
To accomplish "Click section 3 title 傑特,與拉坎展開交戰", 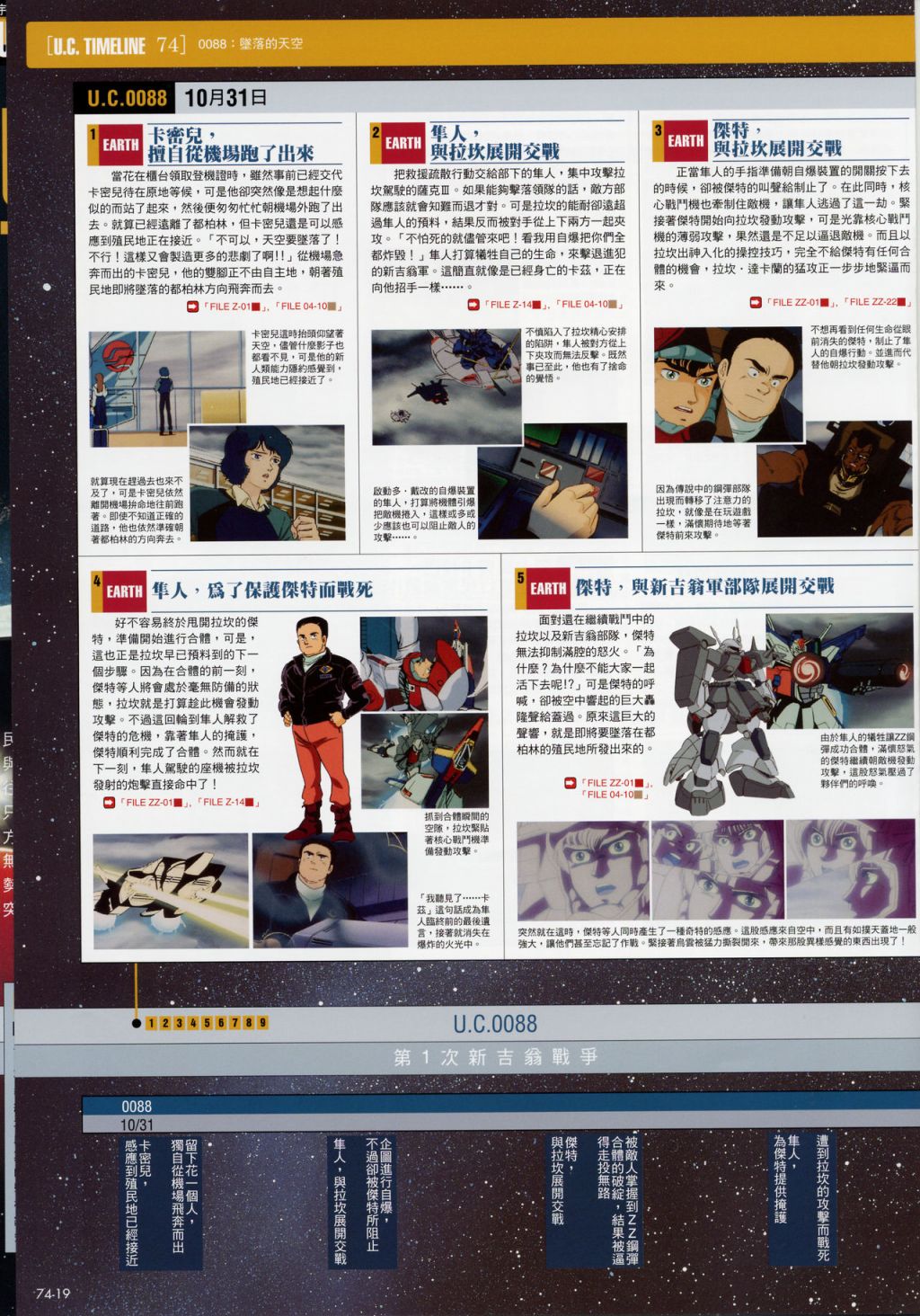I will (777, 138).
